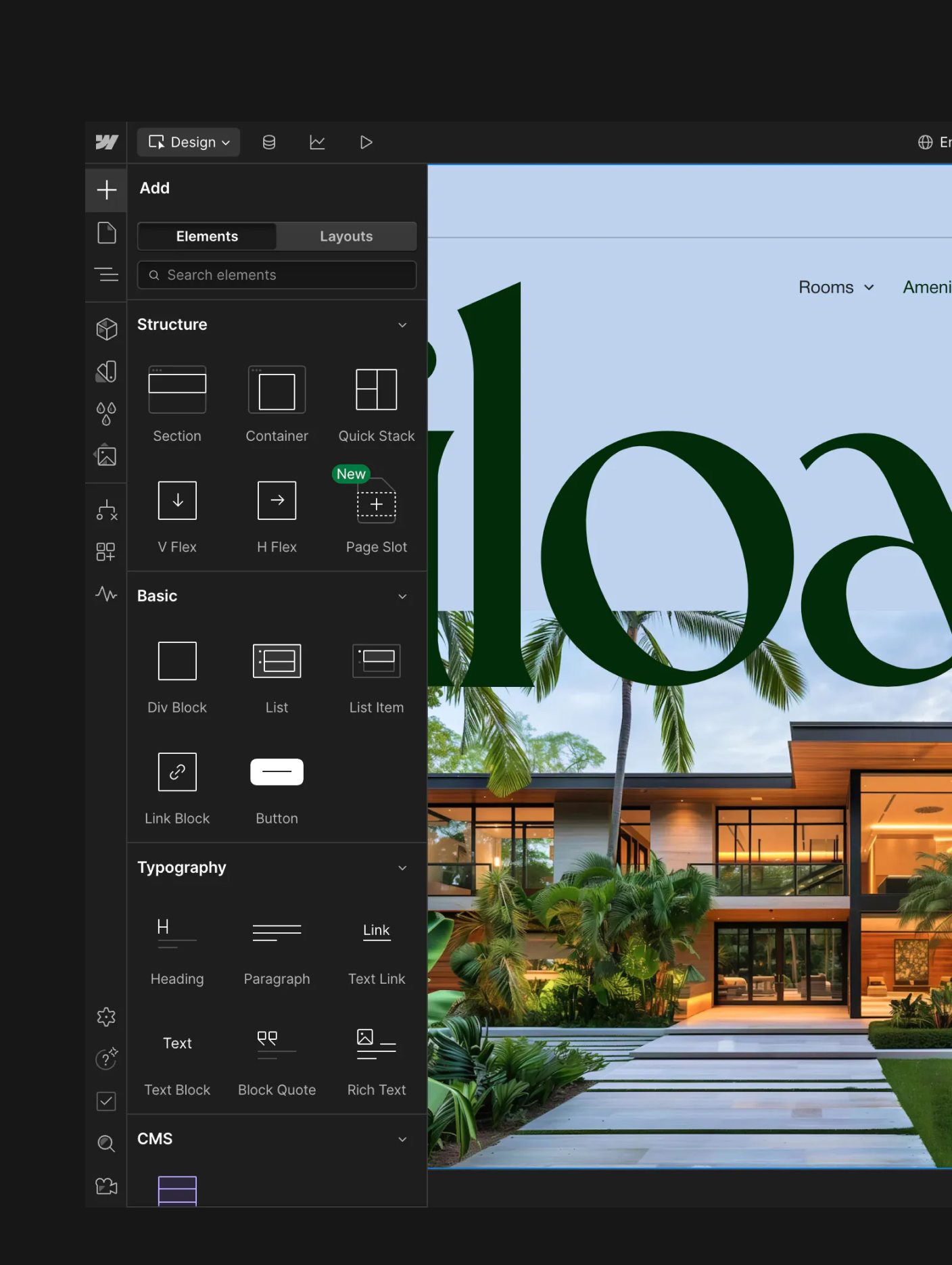Select the Container element
Viewport: 952px width, 1265px height.
point(277,404)
